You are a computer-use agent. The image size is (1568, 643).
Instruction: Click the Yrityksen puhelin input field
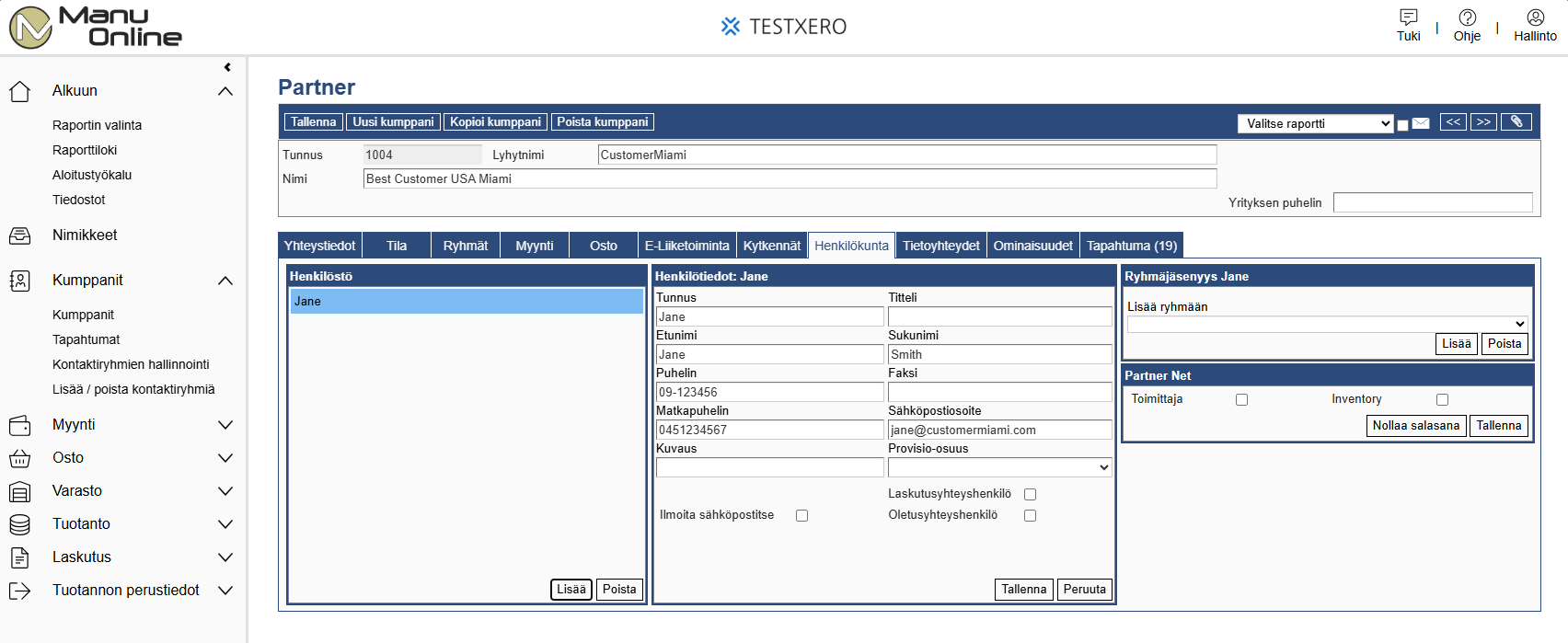click(x=1433, y=202)
